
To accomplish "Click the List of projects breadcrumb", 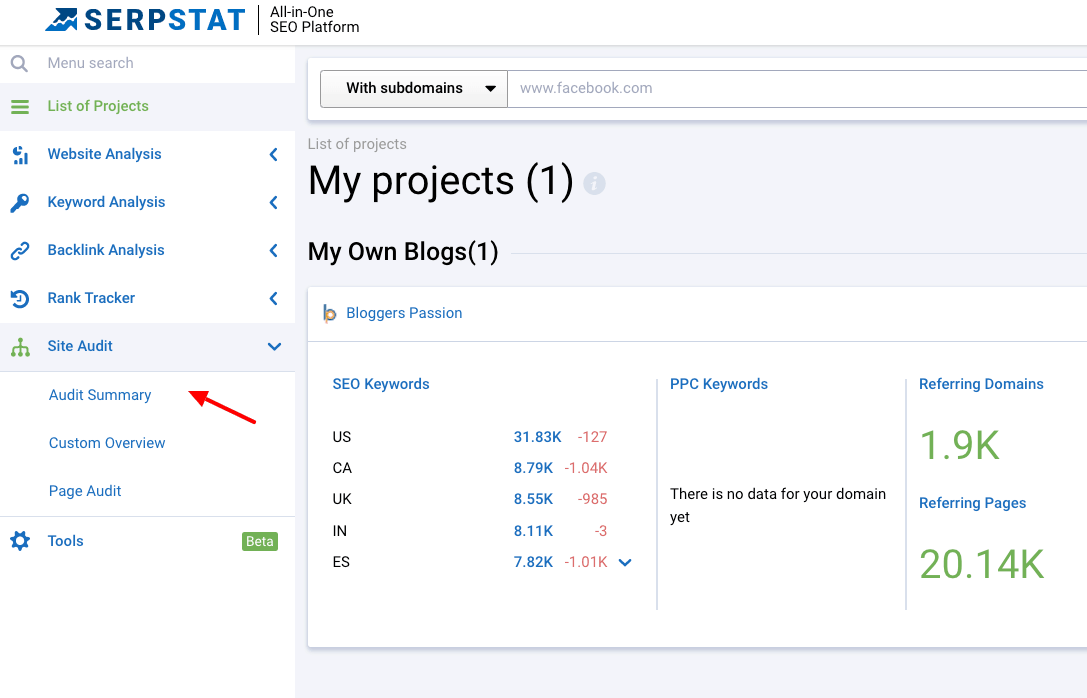I will coord(357,144).
